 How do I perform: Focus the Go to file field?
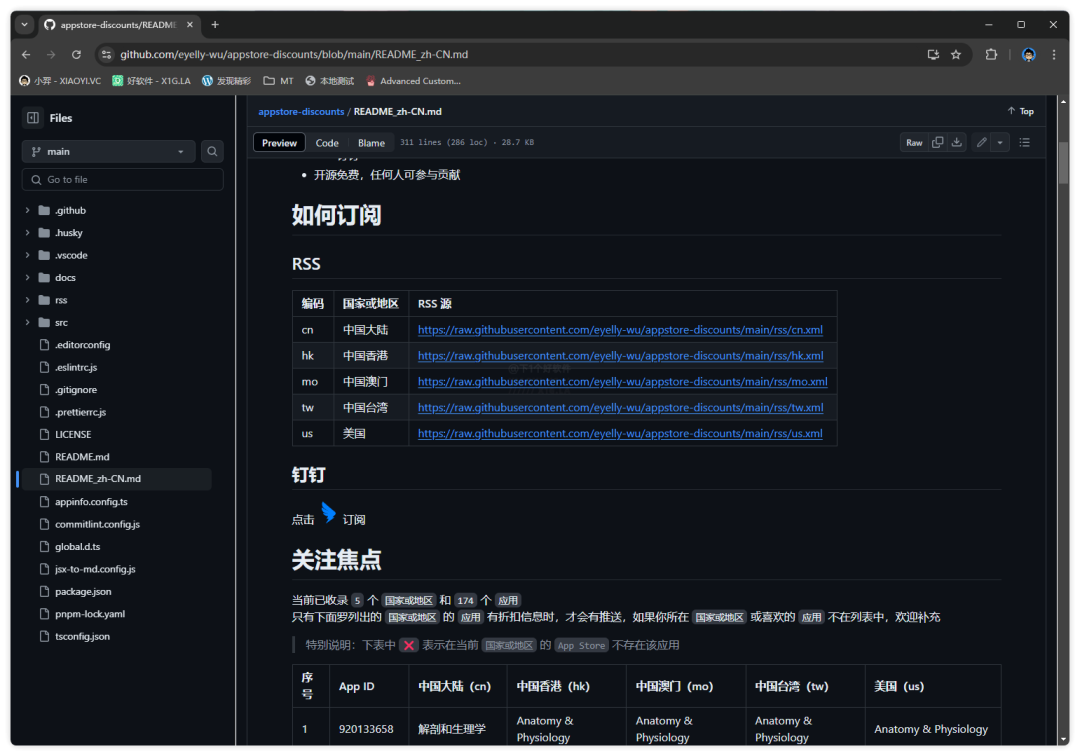[x=123, y=180]
